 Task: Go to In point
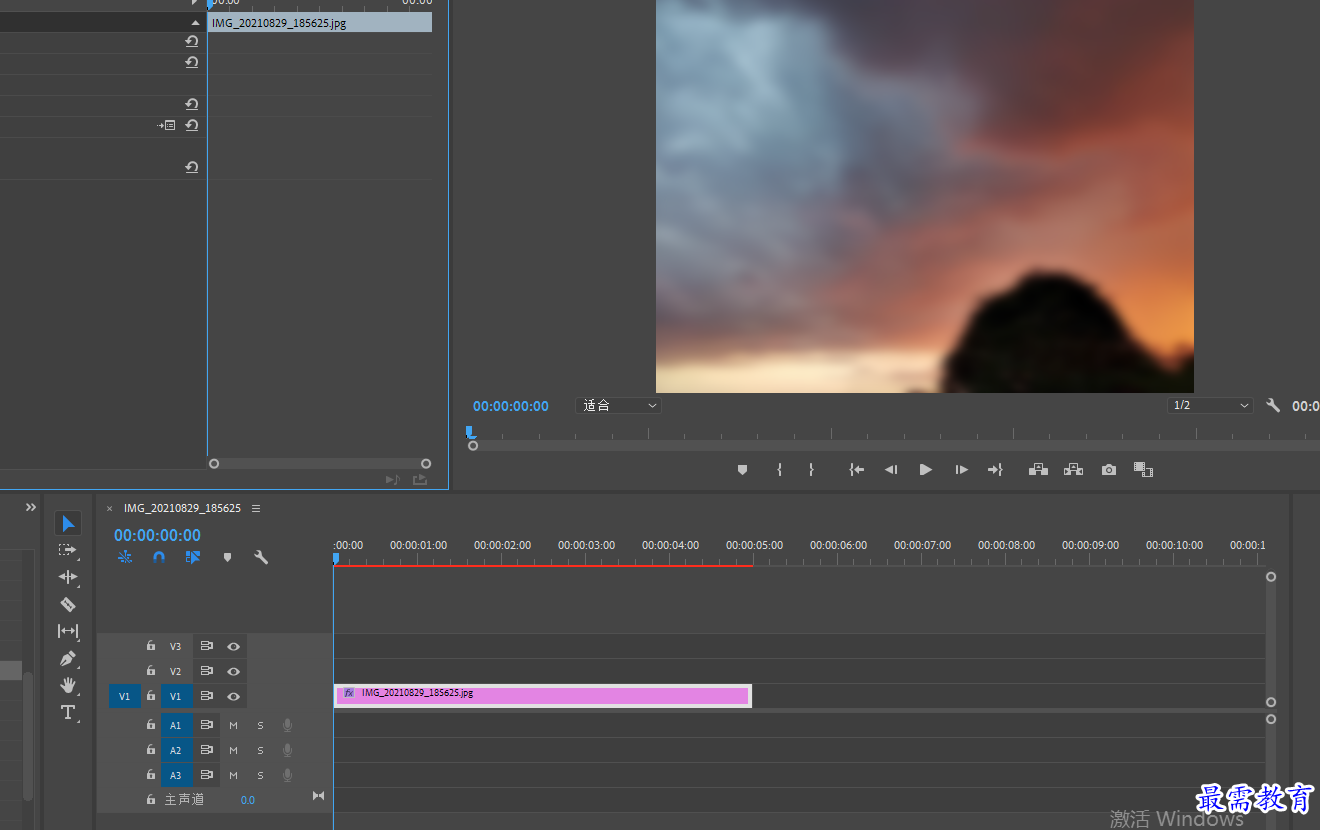pyautogui.click(x=857, y=469)
